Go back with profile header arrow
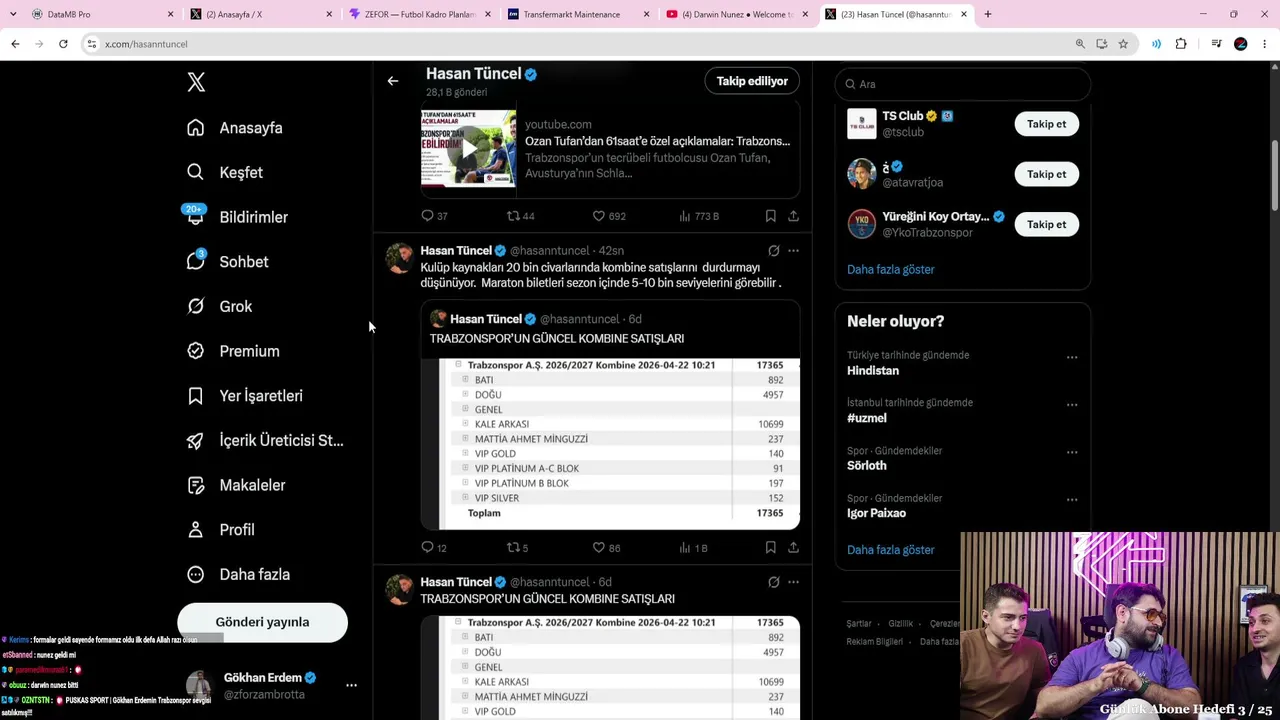Image resolution: width=1280 pixels, height=720 pixels. tap(393, 81)
